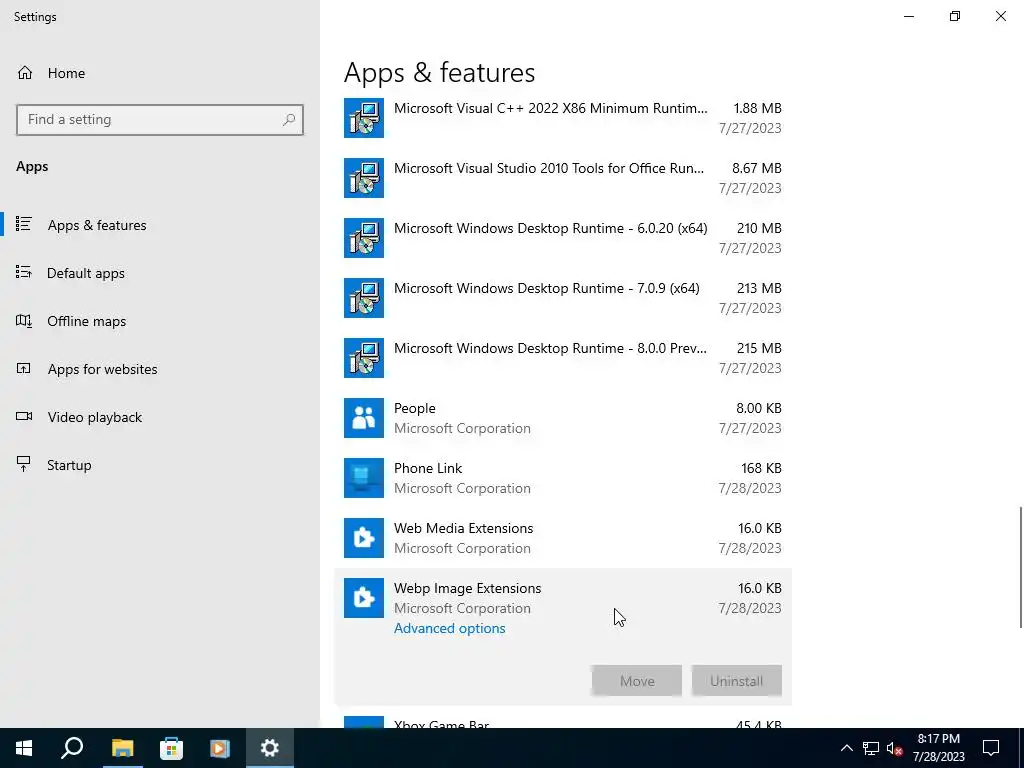
Task: Open the Windows Start menu
Action: click(24, 748)
